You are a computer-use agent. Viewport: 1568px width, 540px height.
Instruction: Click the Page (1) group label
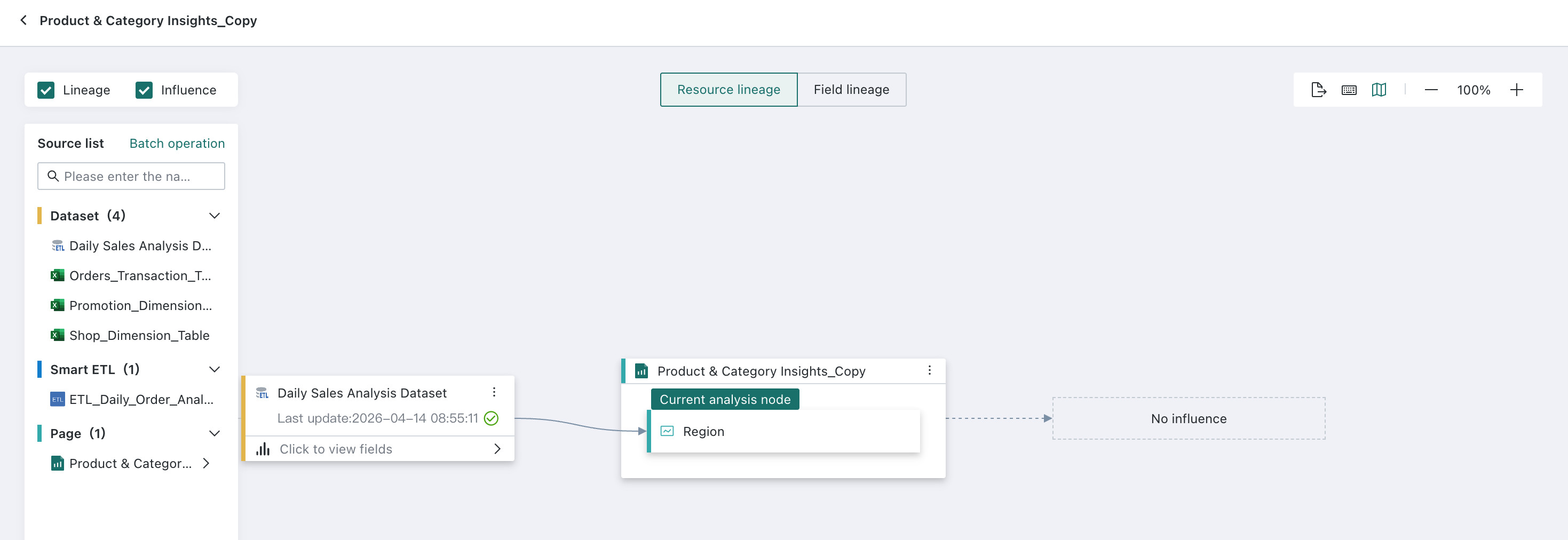[77, 433]
